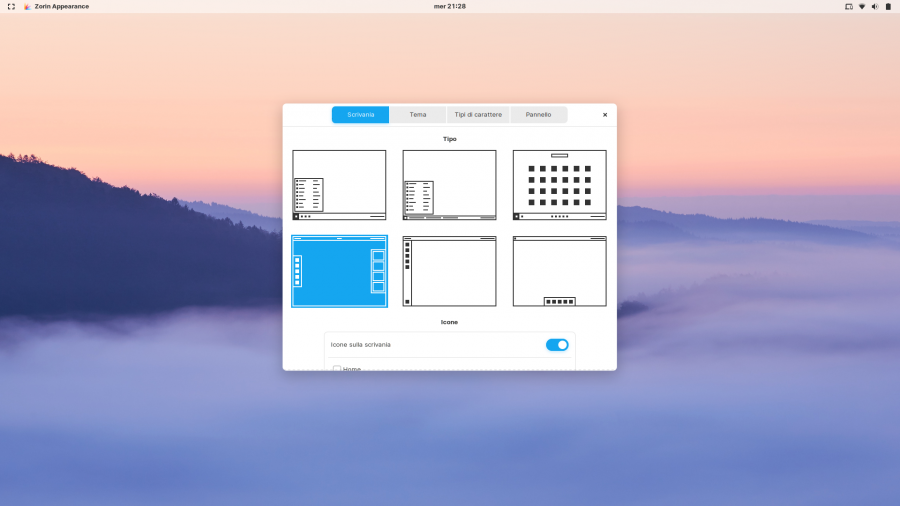The image size is (900, 506).
Task: Close the Zorin Appearance dialog
Action: [x=605, y=115]
